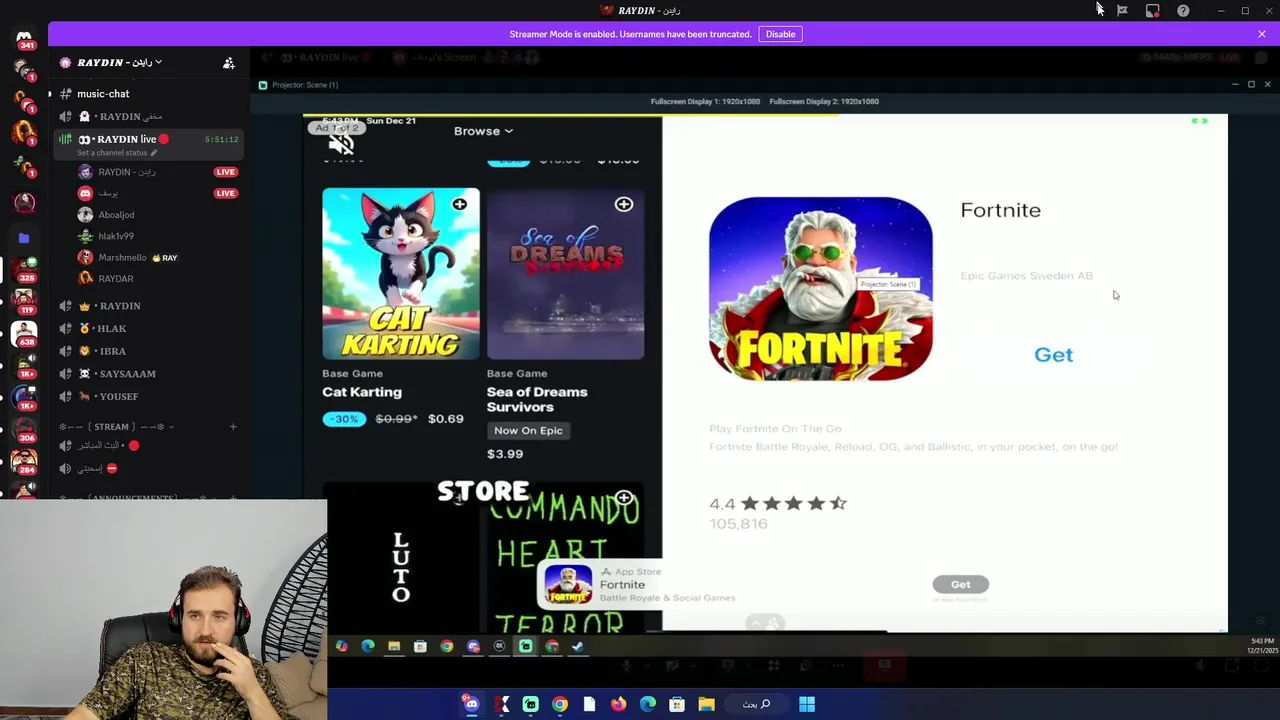Click the invite people icon beside server name

(x=229, y=63)
